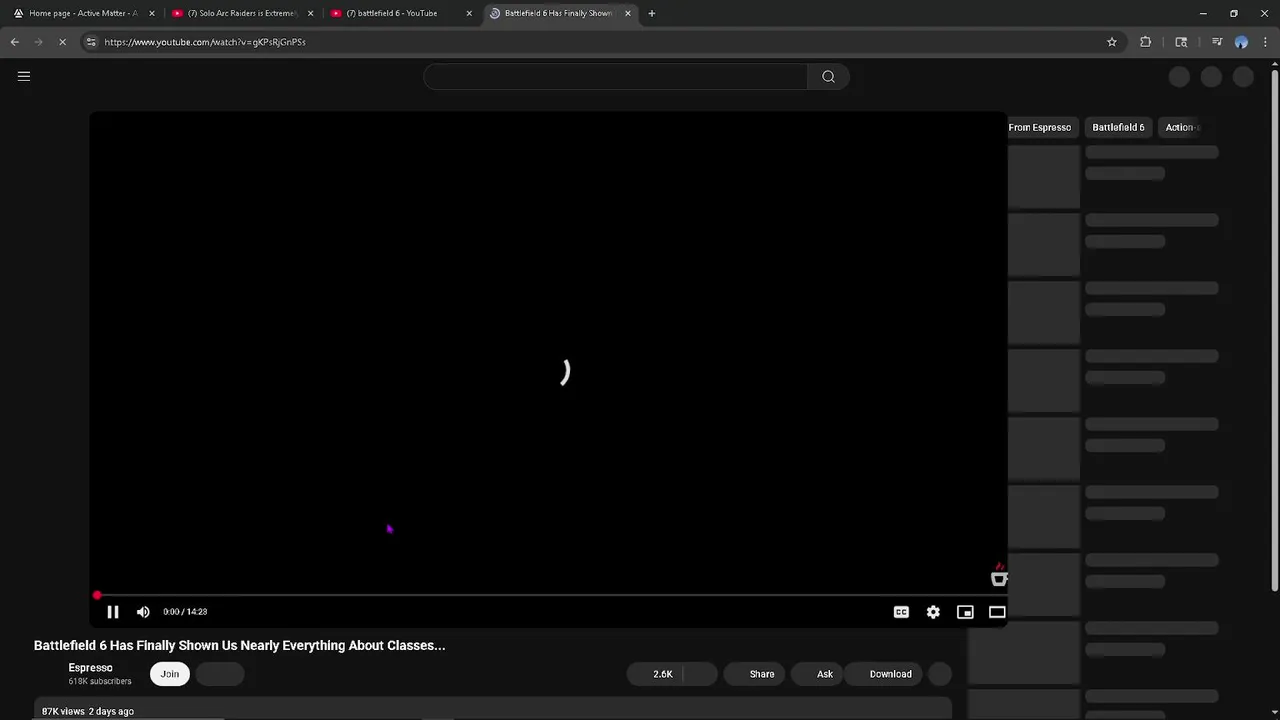Open video player settings gear
Screen dimensions: 1280x720
[x=933, y=612]
